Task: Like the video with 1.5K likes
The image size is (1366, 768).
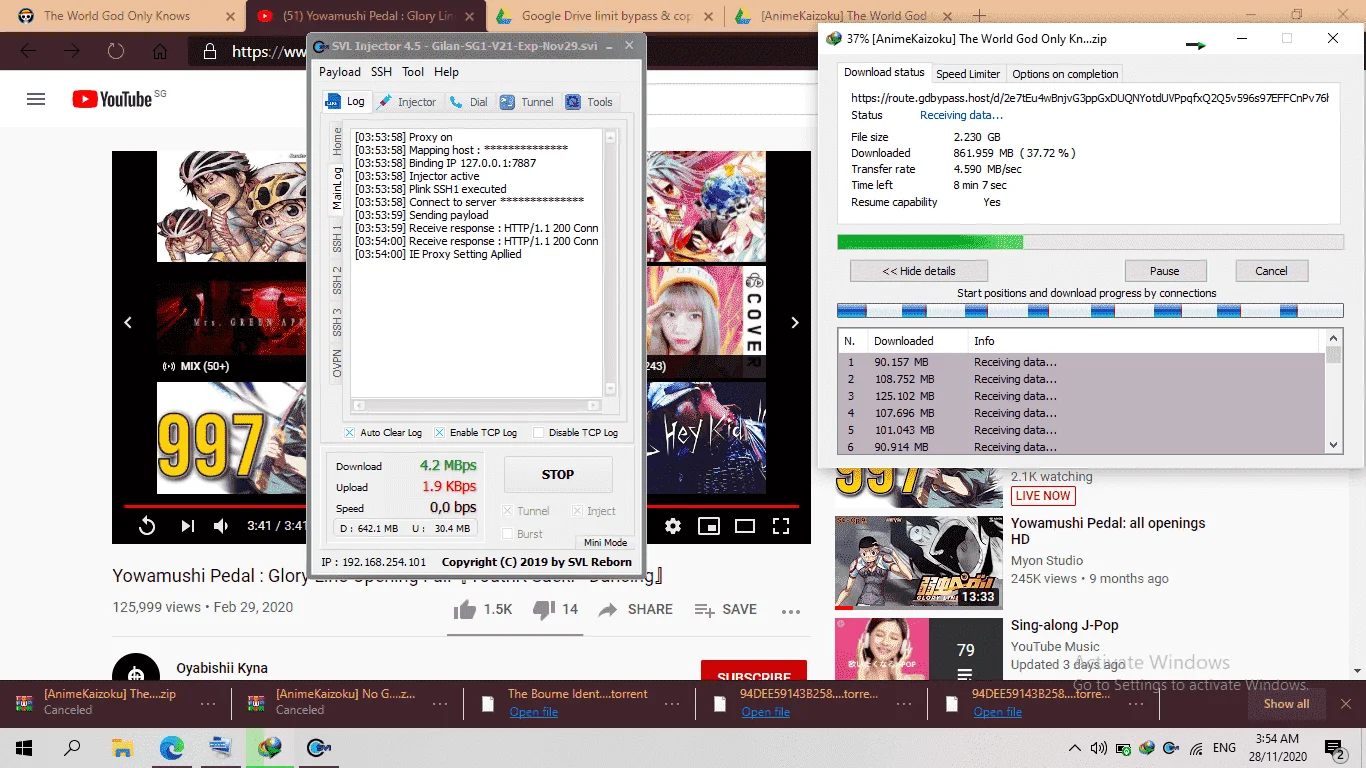Action: click(x=482, y=609)
